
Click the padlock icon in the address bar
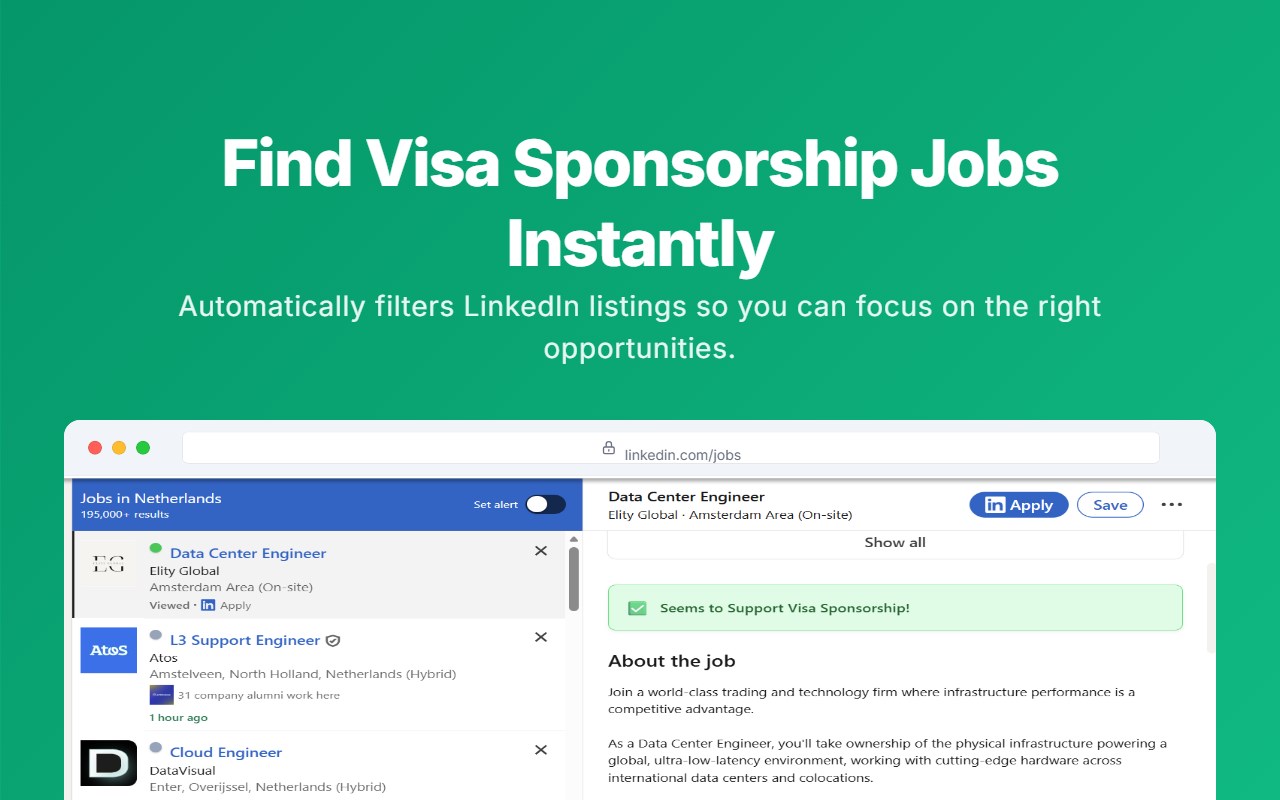(x=608, y=448)
